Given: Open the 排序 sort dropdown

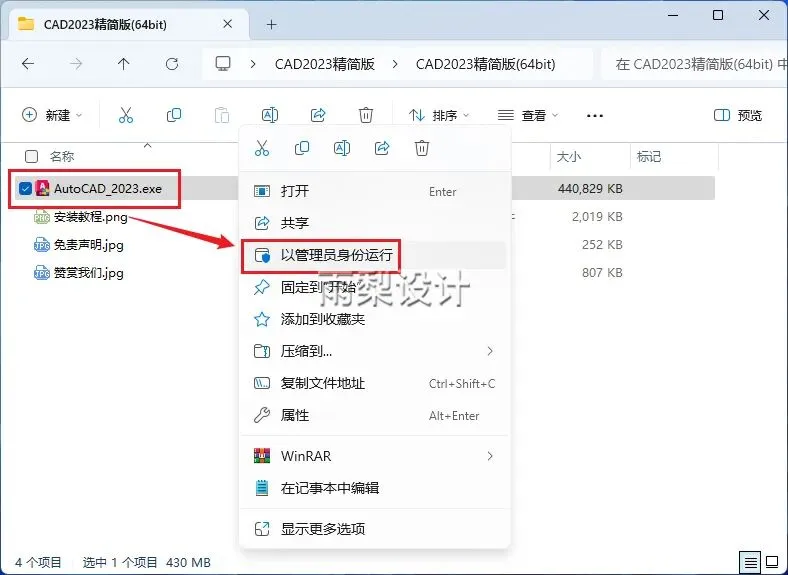Looking at the screenshot, I should [439, 115].
